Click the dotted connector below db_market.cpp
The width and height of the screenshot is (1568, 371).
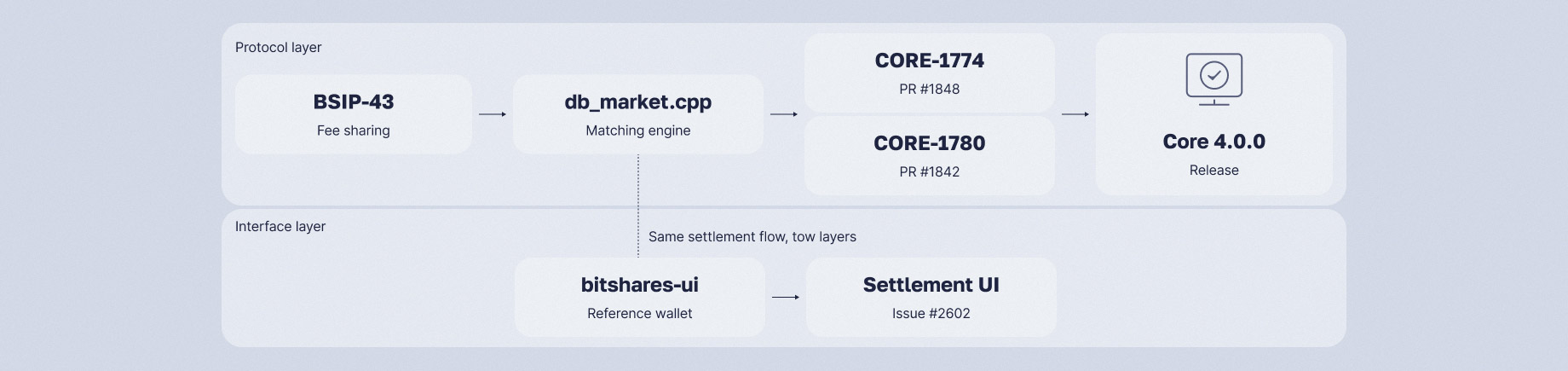[x=638, y=206]
